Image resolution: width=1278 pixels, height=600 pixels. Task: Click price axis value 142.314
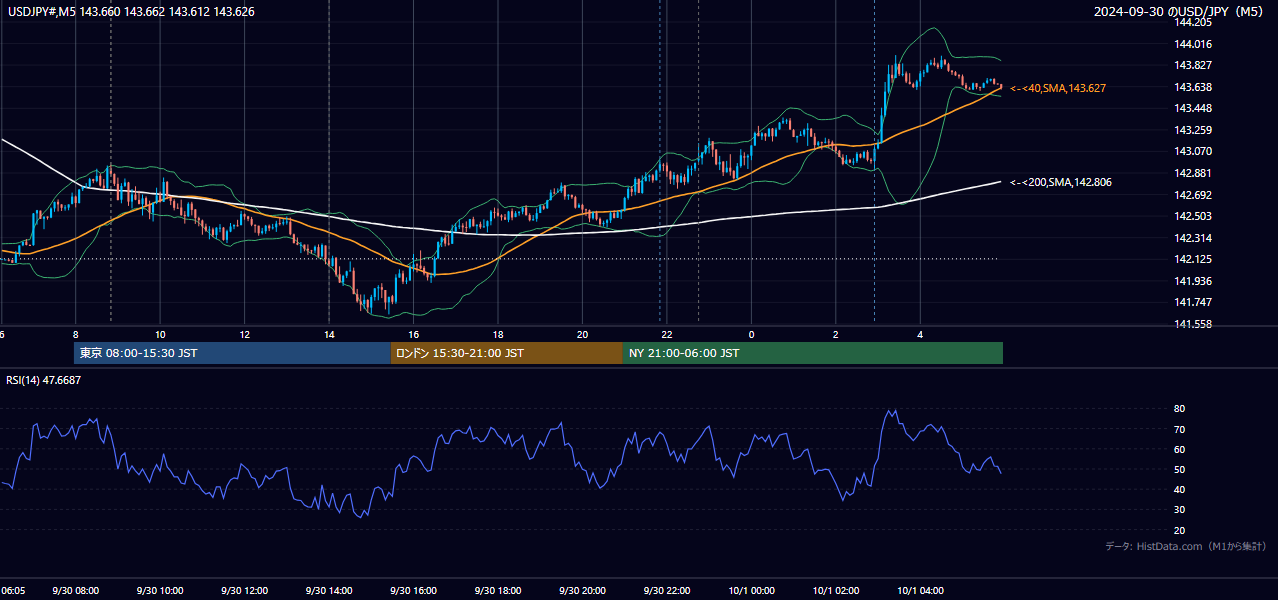pos(1193,238)
